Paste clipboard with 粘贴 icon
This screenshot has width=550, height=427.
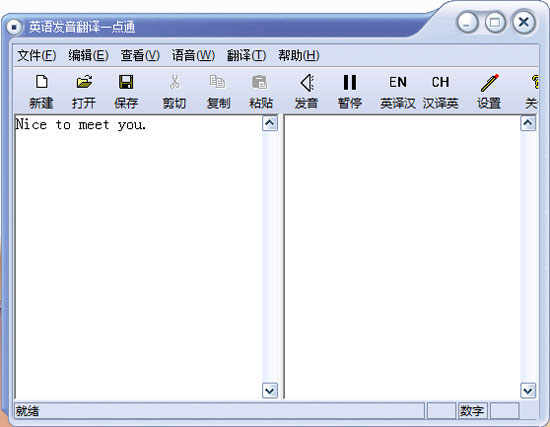tap(260, 91)
